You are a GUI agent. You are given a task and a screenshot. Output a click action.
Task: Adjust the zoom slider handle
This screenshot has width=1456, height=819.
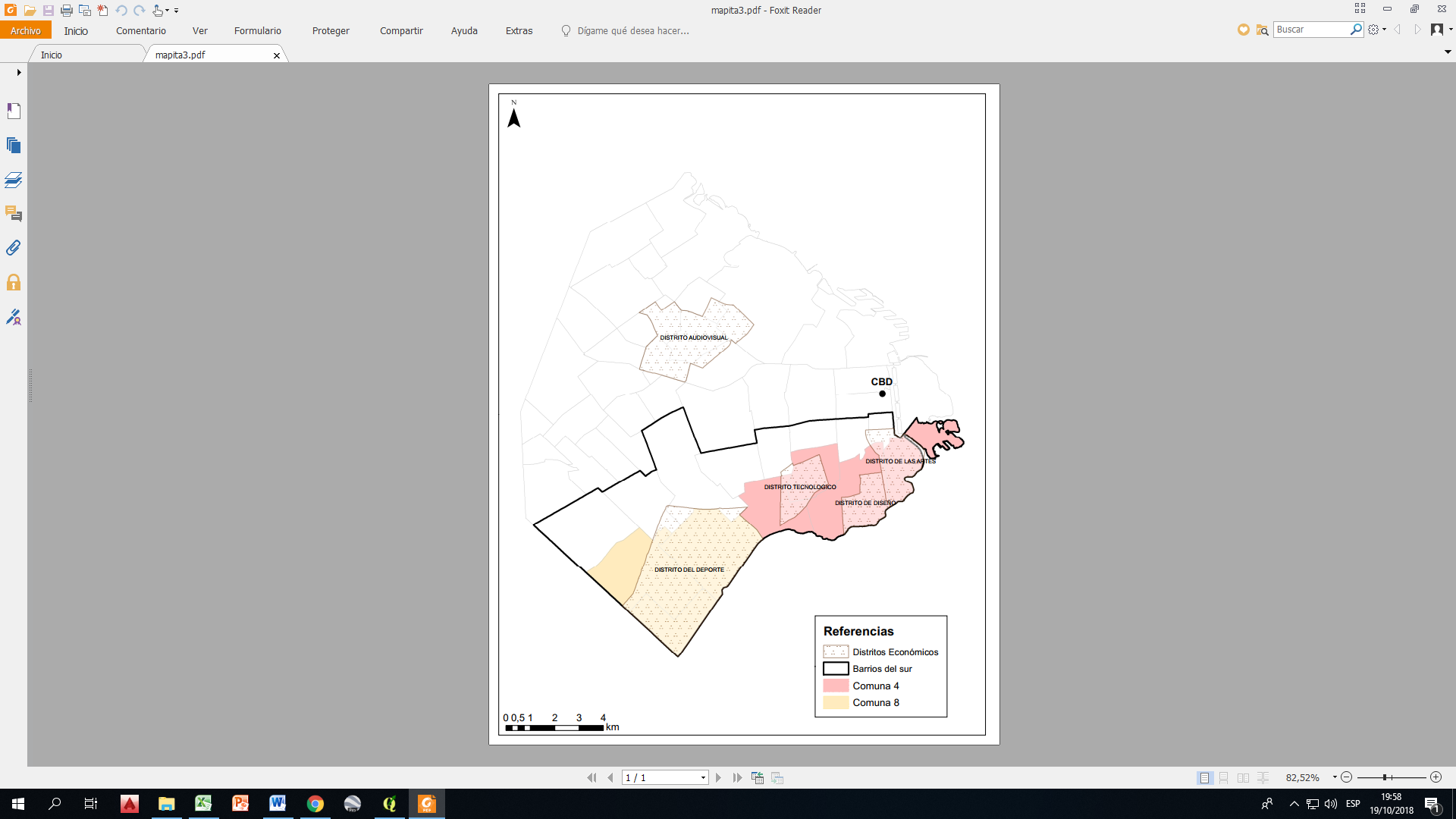coord(1385,777)
